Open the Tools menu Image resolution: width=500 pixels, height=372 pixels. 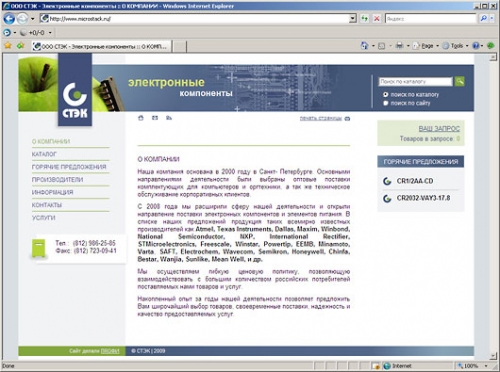pos(455,46)
